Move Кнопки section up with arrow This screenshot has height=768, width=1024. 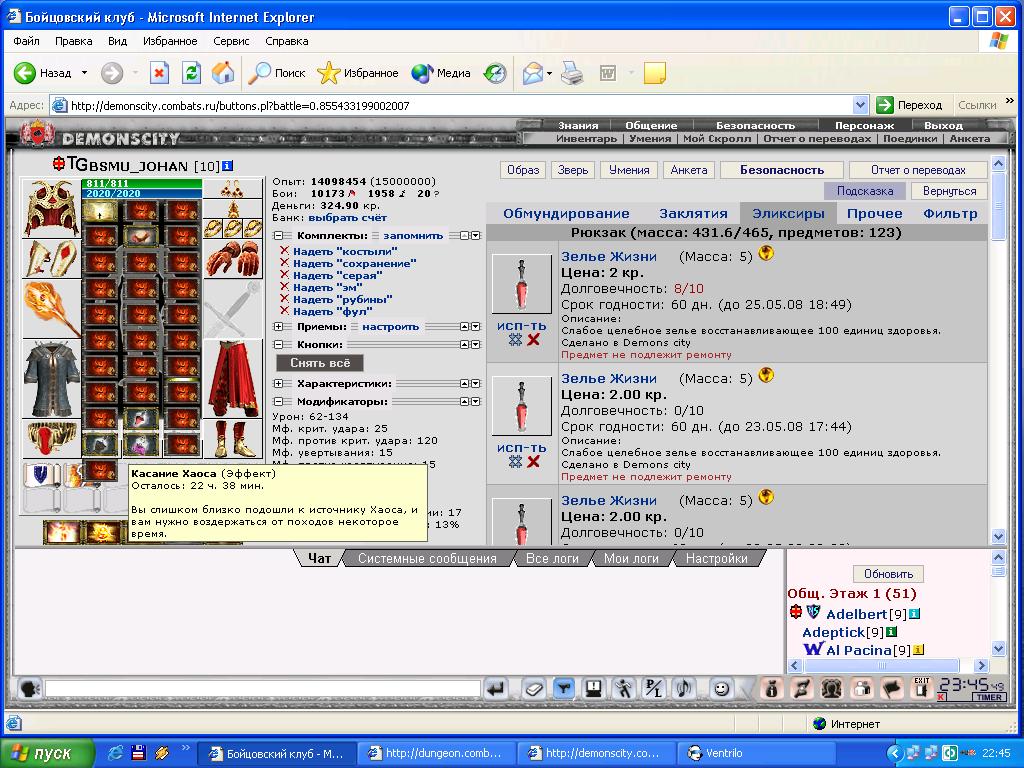(x=464, y=344)
